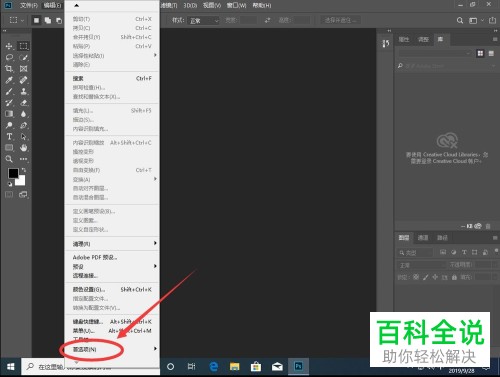Select the Brush tool

point(9,91)
